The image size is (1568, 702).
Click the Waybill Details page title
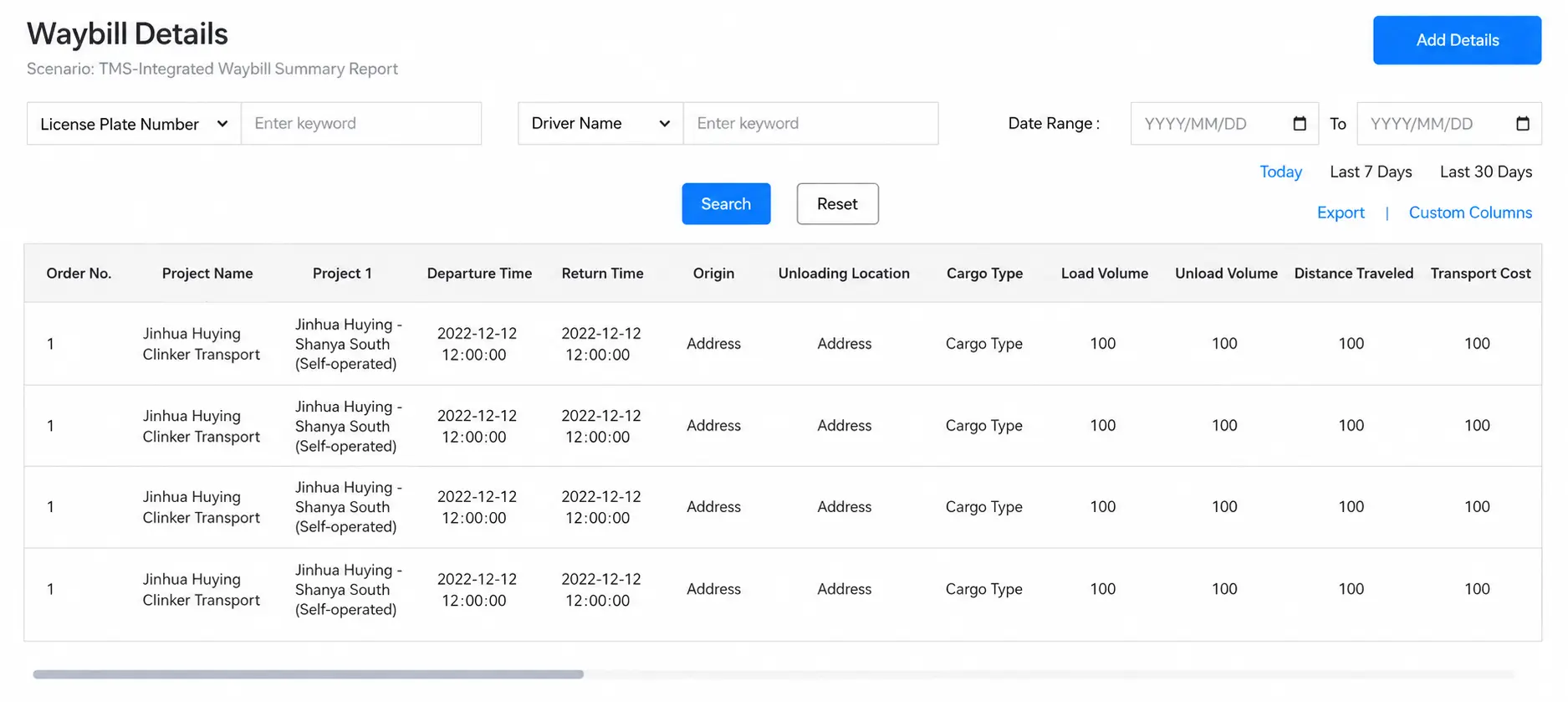pos(127,34)
